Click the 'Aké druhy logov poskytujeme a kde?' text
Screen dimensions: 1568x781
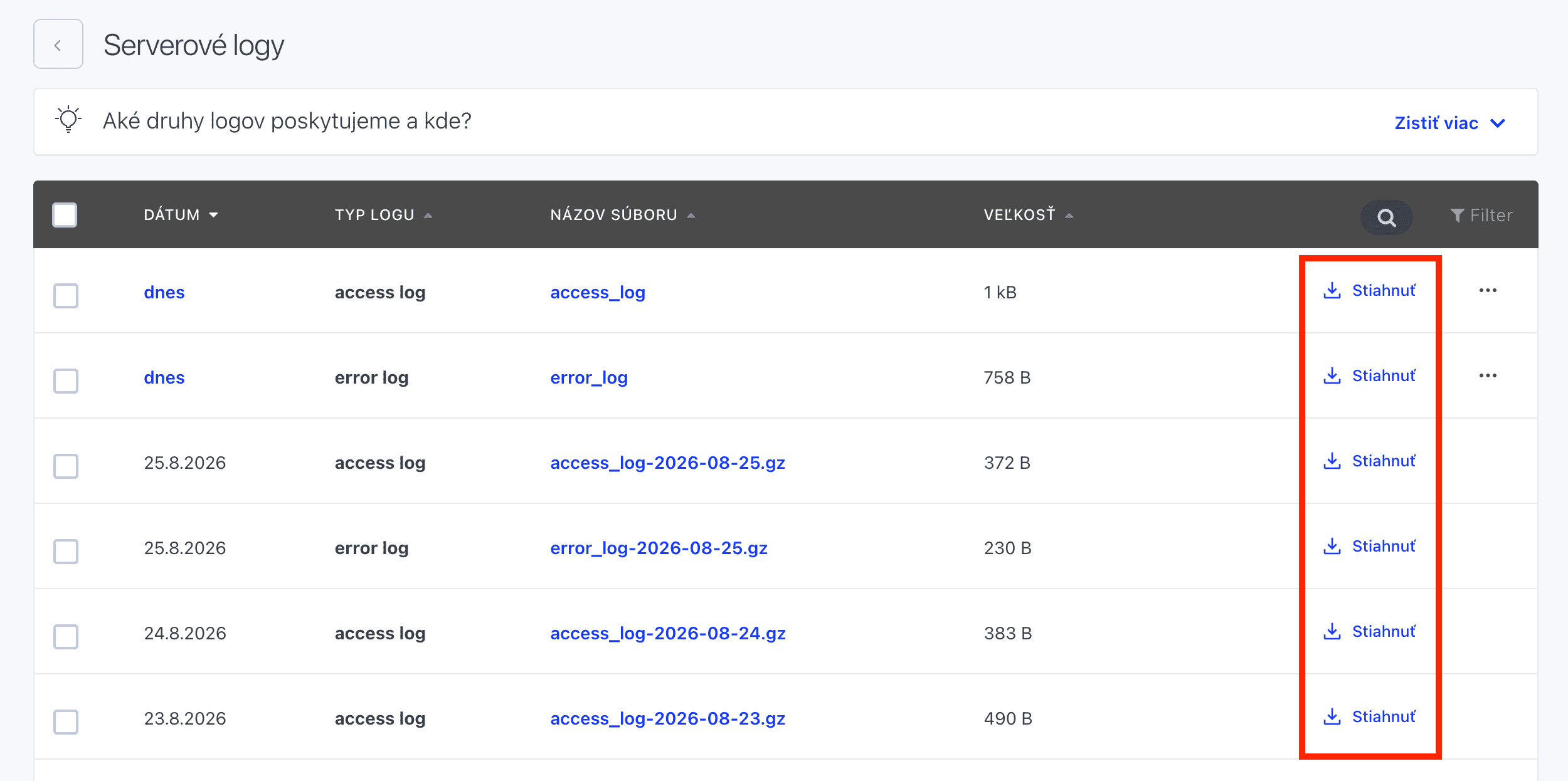(x=287, y=121)
